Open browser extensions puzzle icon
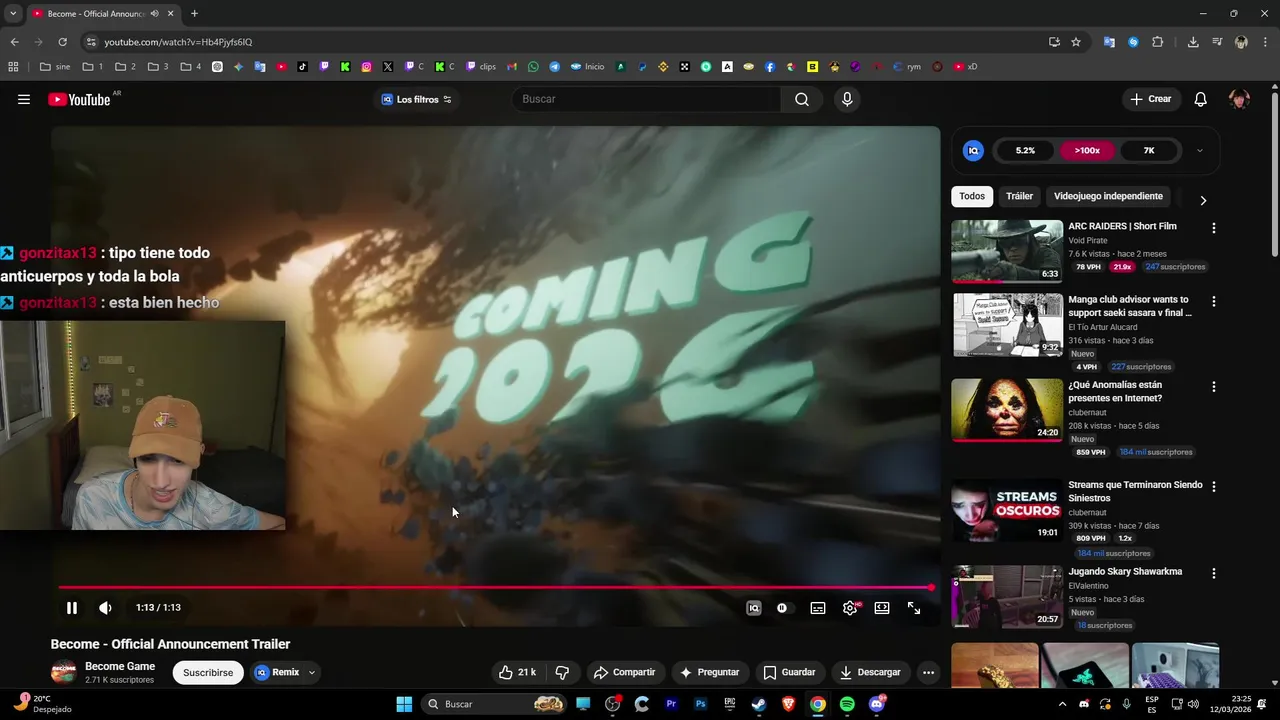Viewport: 1280px width, 720px height. pos(1158,42)
